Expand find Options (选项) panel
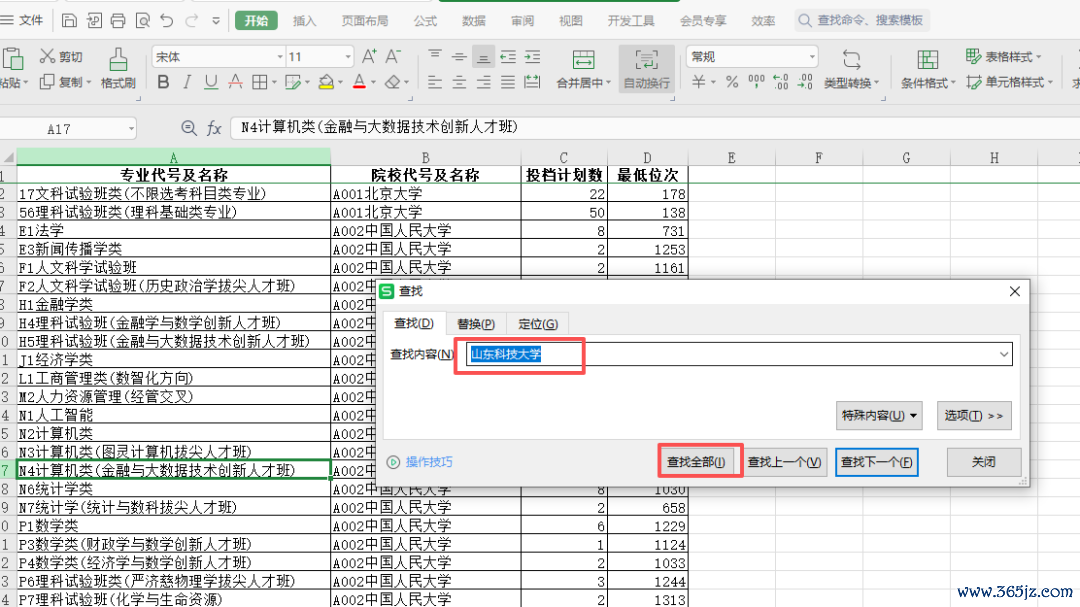 974,415
